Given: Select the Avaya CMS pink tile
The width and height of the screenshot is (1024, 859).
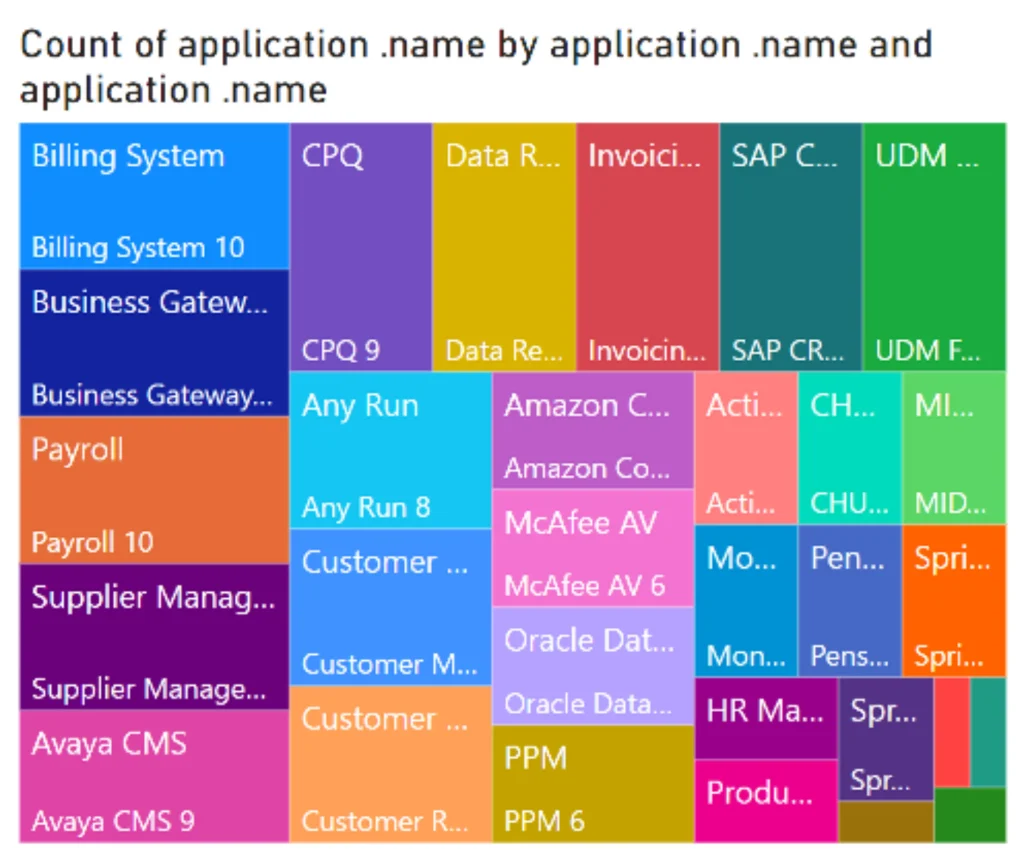Looking at the screenshot, I should coord(154,776).
